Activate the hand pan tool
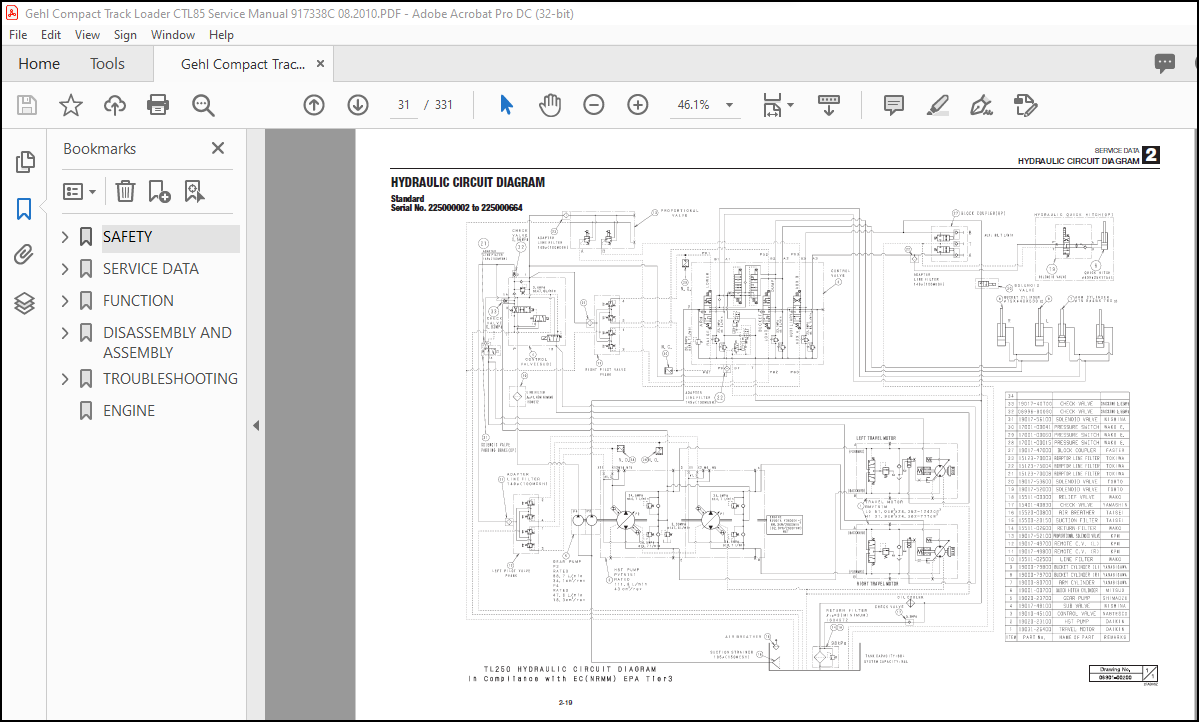Viewport: 1199px width, 722px height. (x=550, y=105)
